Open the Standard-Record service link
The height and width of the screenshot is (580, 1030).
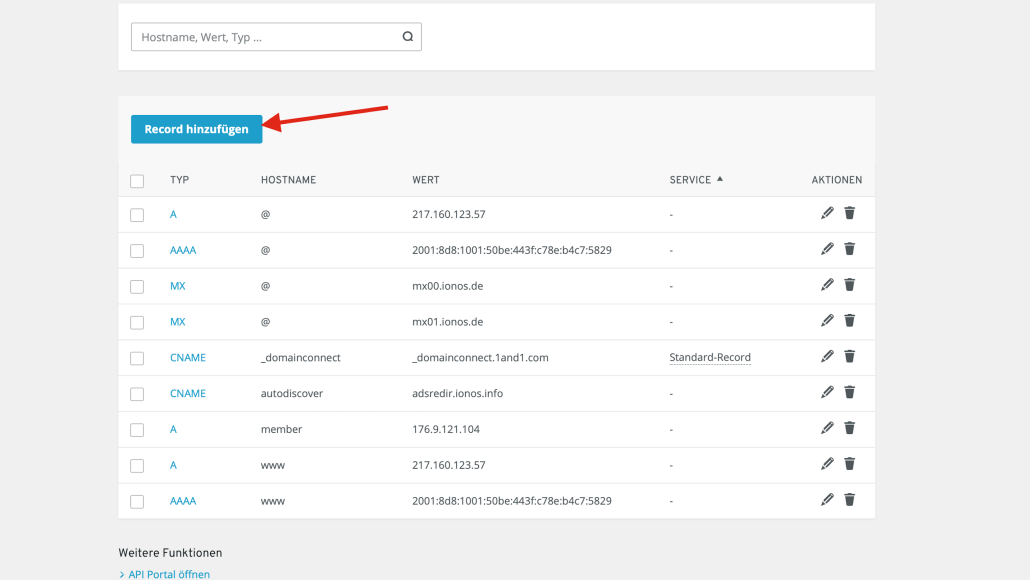[x=710, y=356]
